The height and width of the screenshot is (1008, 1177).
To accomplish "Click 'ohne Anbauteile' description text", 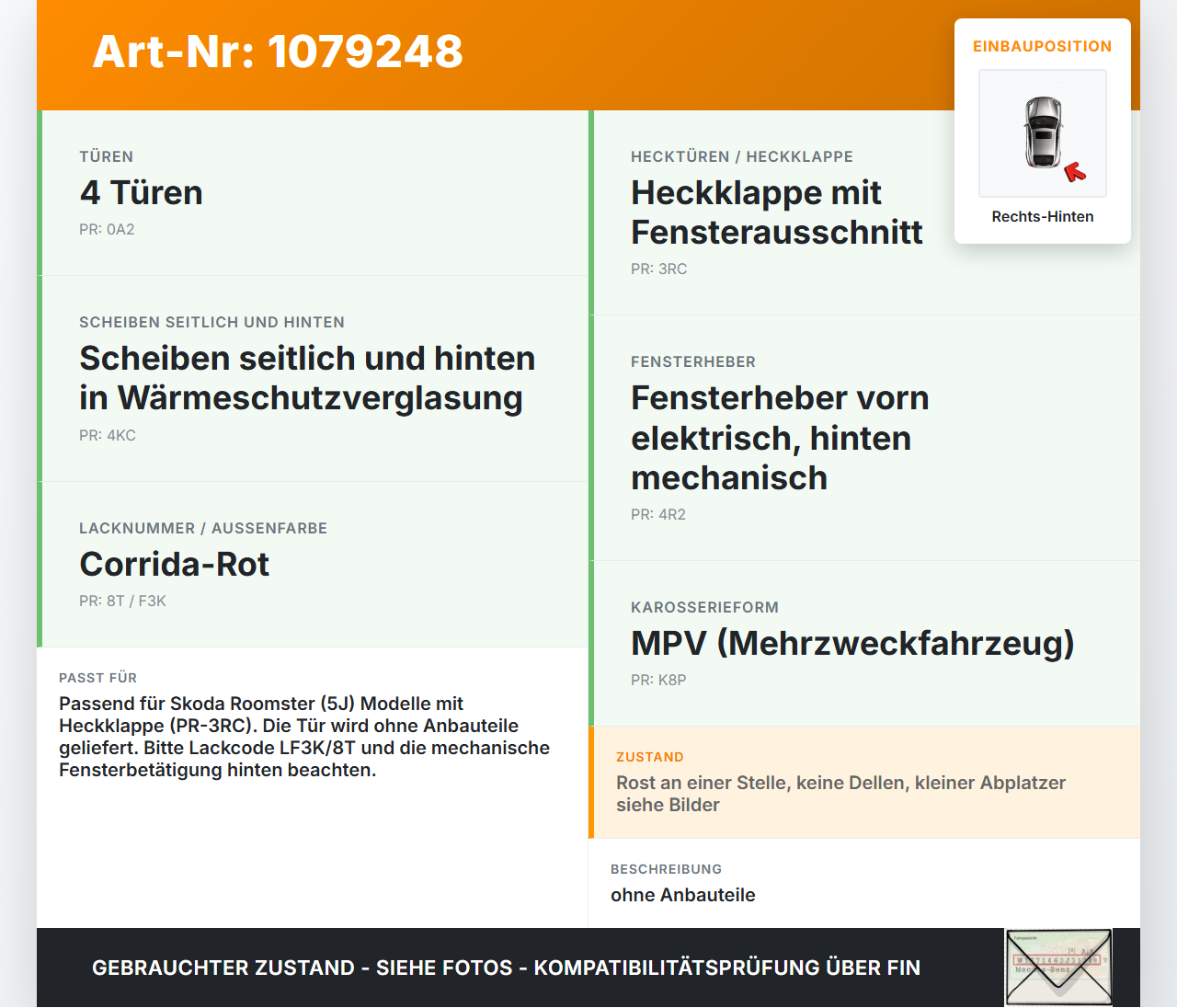I will click(683, 896).
